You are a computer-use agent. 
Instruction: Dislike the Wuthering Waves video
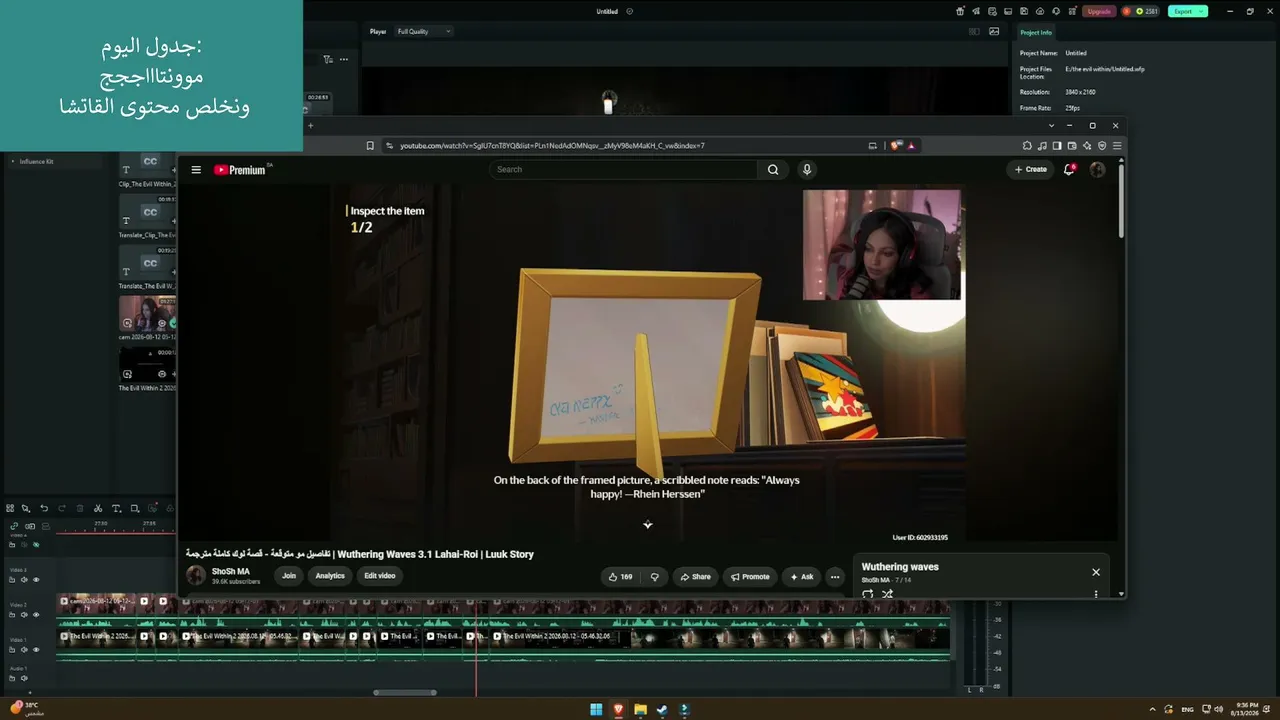point(655,577)
